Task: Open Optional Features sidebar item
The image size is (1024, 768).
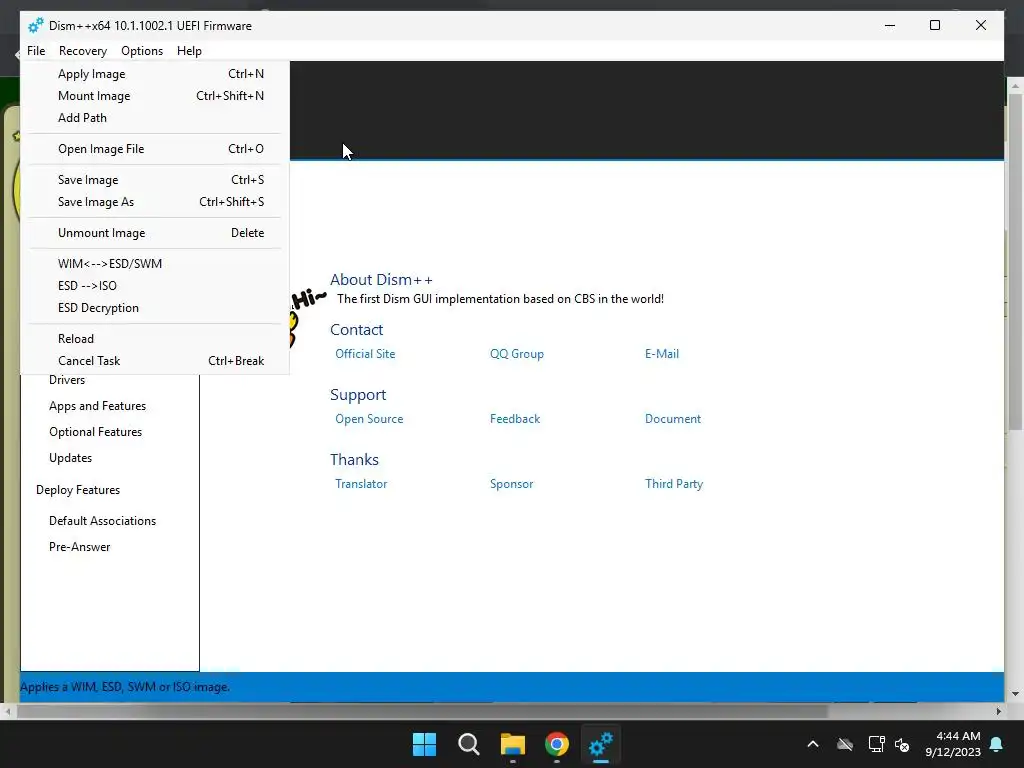Action: click(95, 432)
